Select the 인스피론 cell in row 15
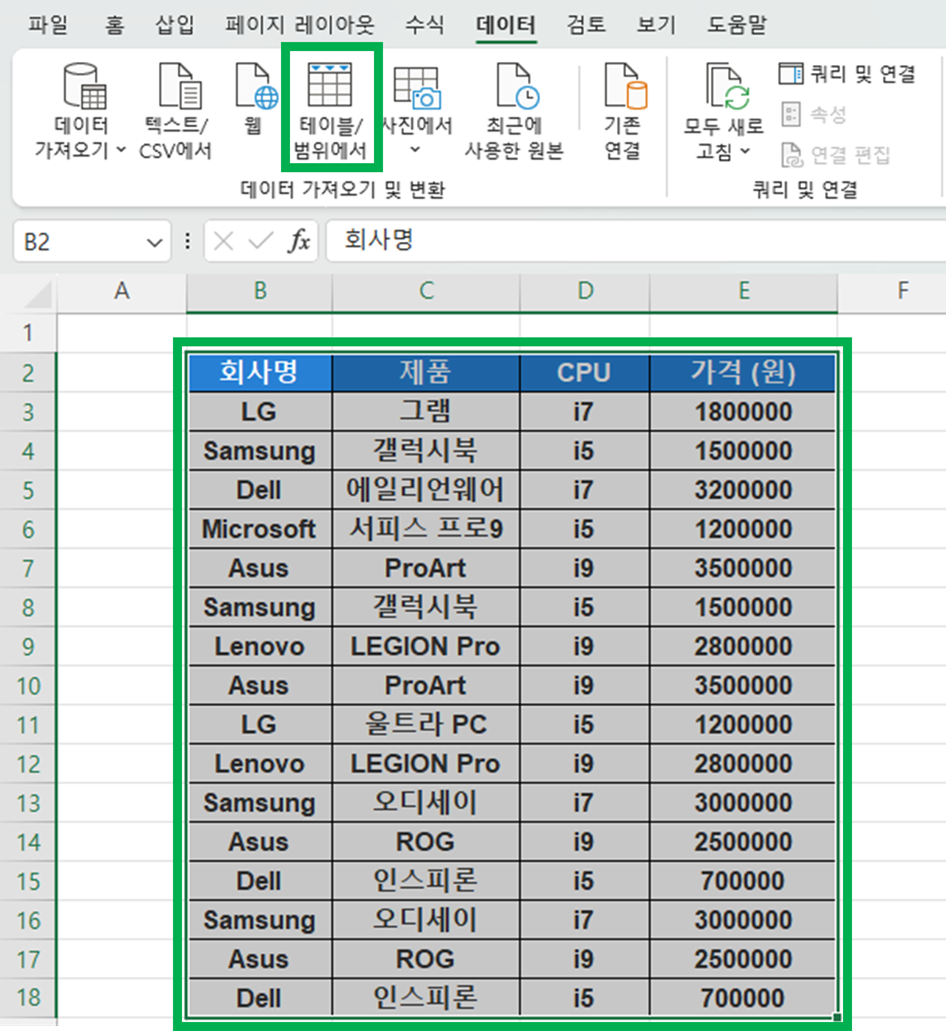Image resolution: width=946 pixels, height=1031 pixels. pyautogui.click(x=426, y=881)
